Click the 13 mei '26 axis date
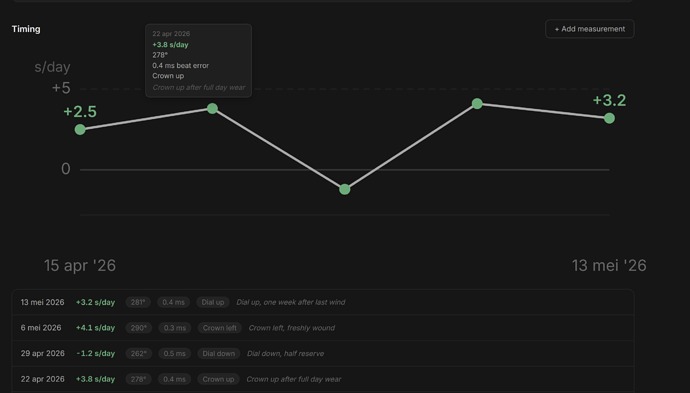The height and width of the screenshot is (393, 690). tap(609, 265)
